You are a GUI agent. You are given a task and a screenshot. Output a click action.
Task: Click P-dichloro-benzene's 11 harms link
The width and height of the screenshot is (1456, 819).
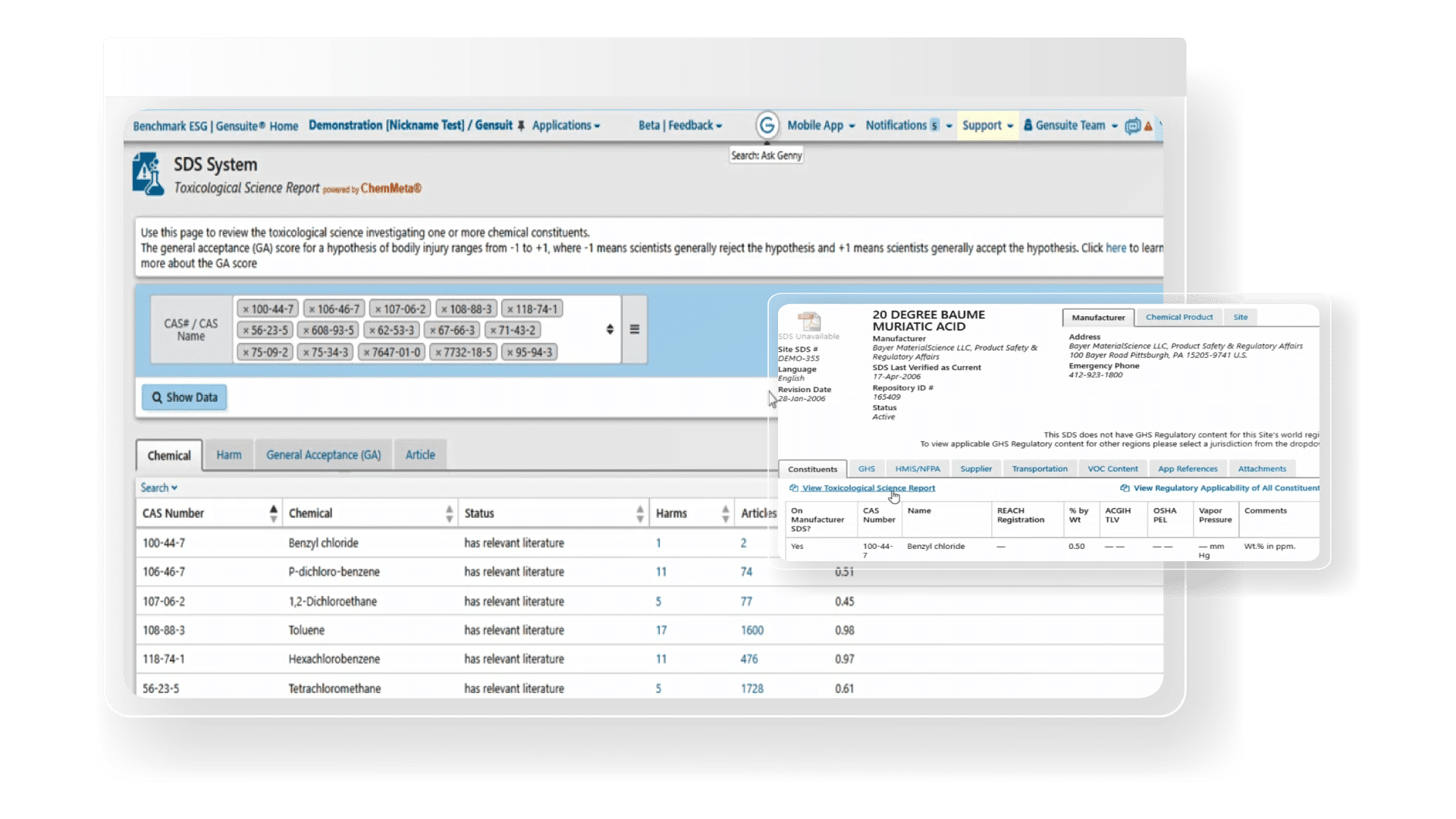pyautogui.click(x=661, y=572)
